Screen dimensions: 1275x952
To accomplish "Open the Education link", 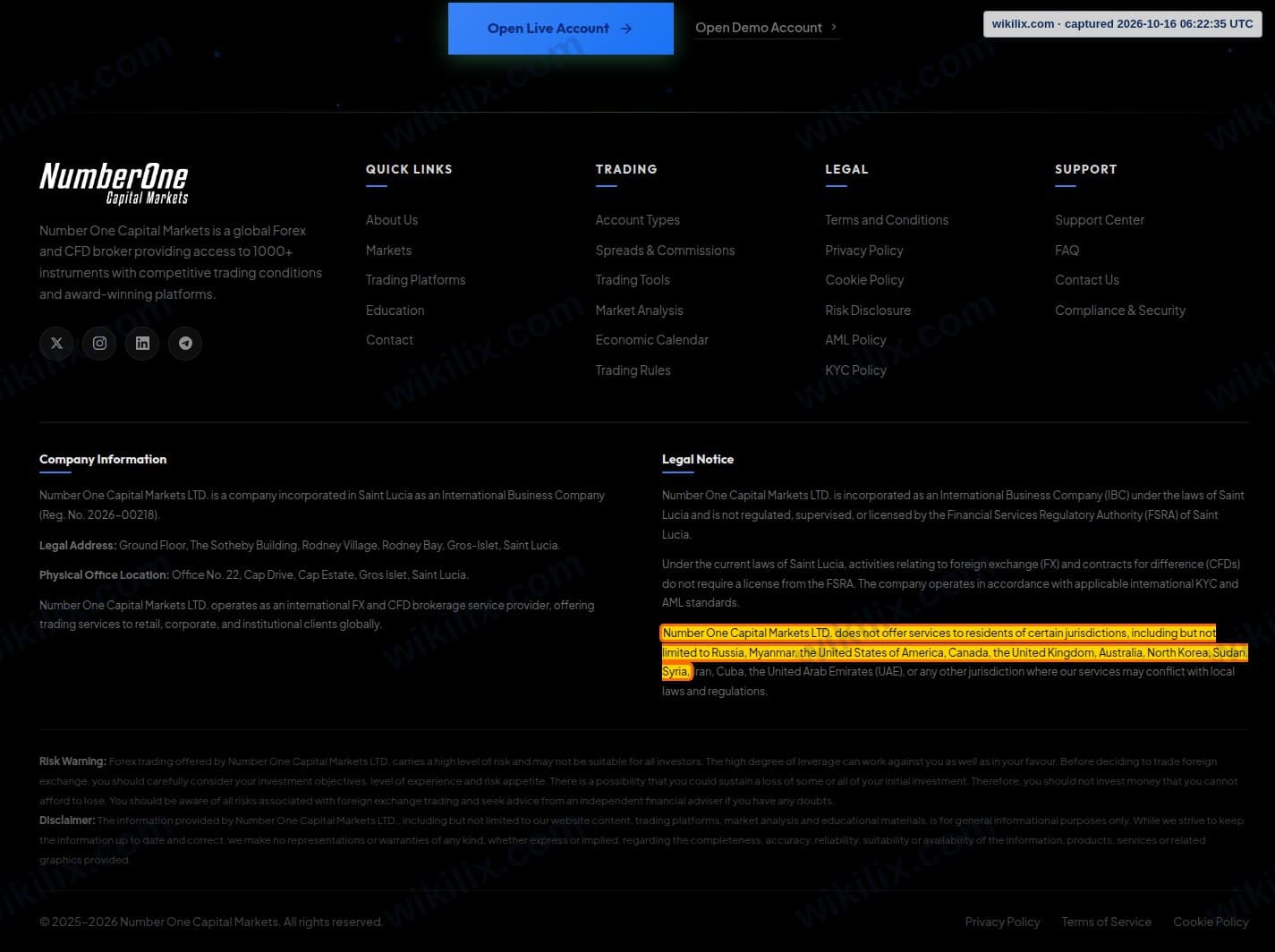I will (x=395, y=310).
